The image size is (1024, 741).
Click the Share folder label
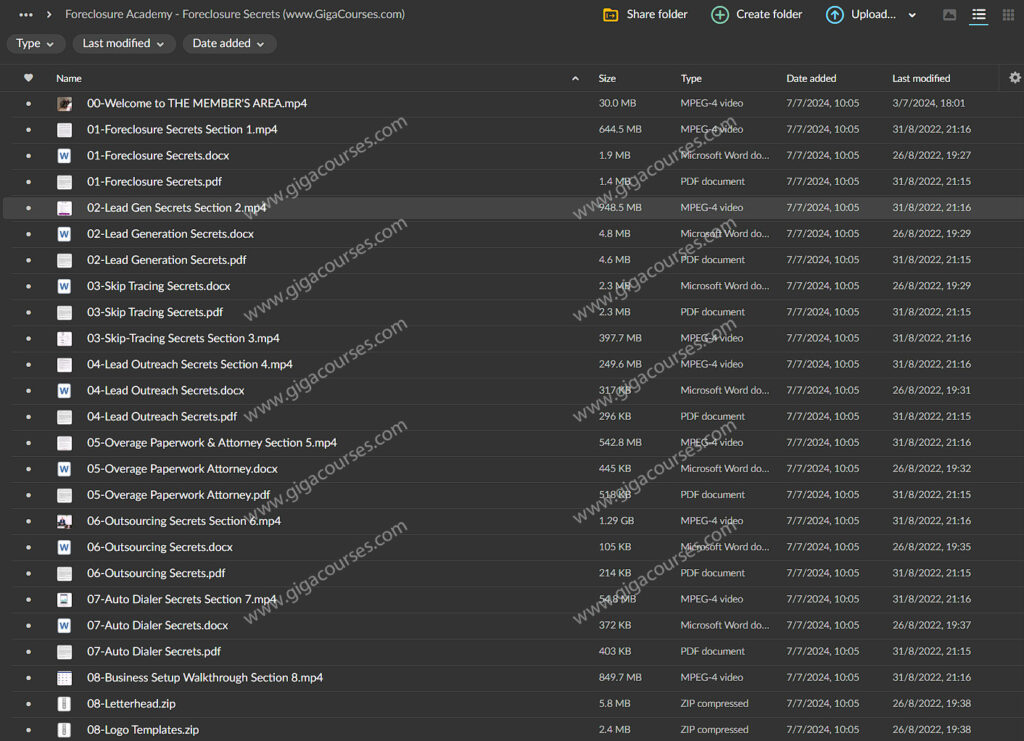tap(657, 14)
